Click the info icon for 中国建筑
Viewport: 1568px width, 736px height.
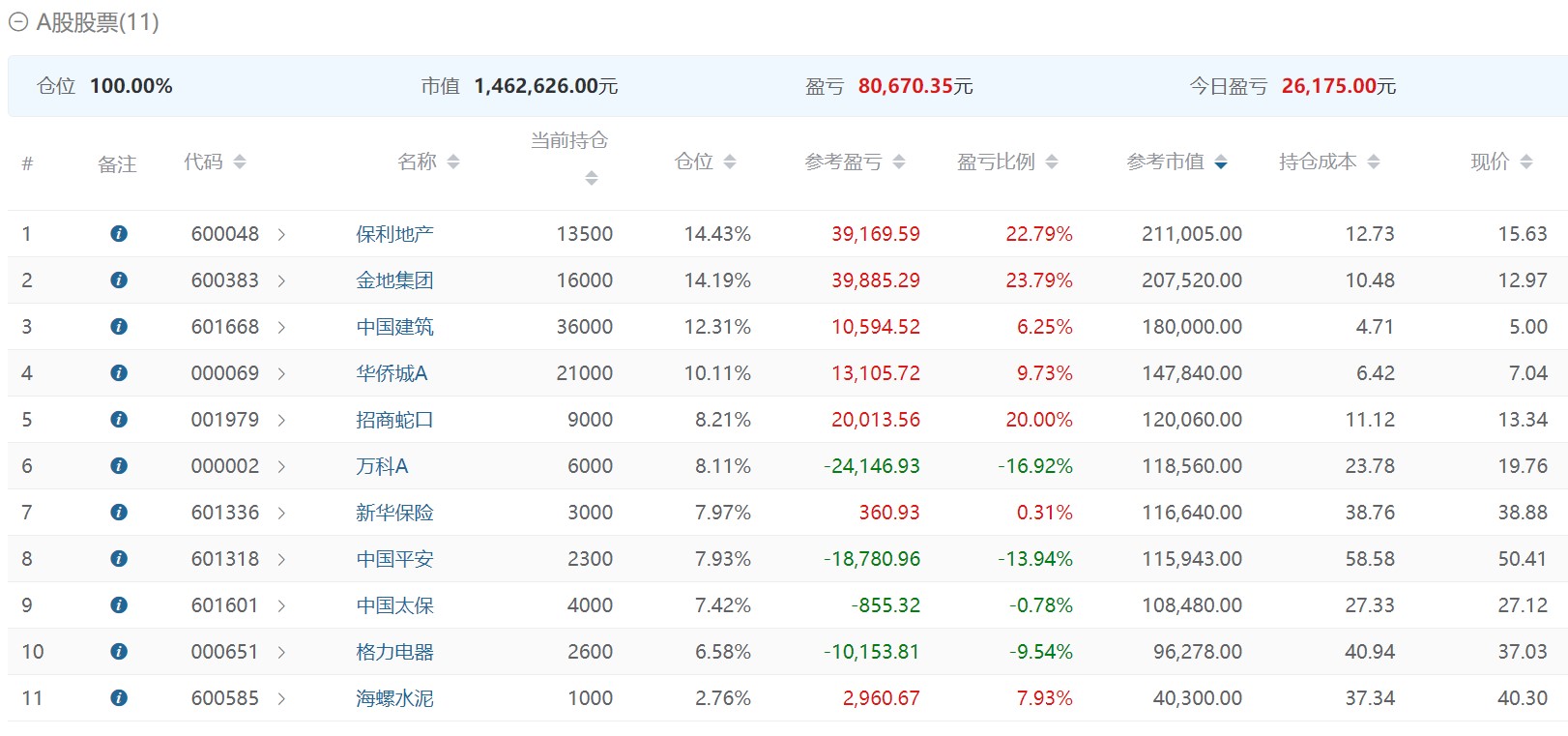click(119, 327)
